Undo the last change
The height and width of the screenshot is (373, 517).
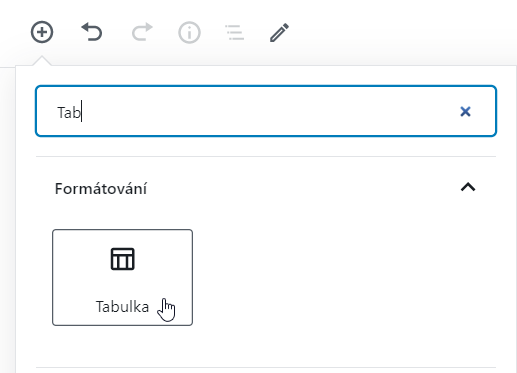(92, 32)
